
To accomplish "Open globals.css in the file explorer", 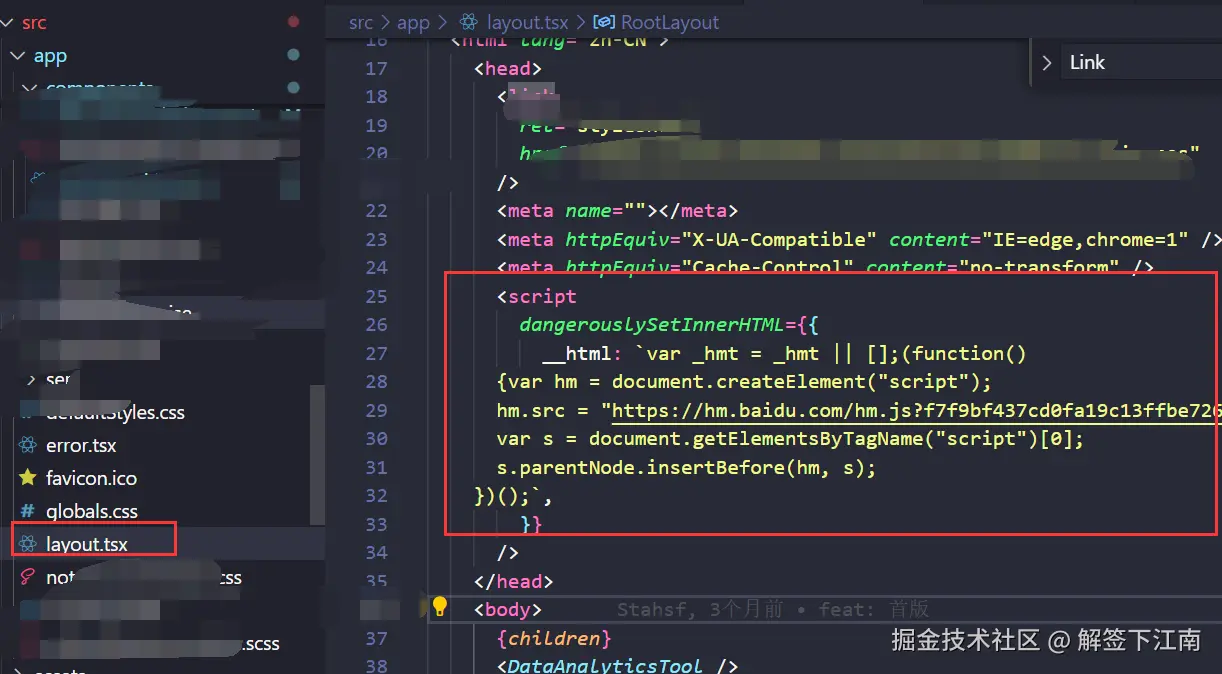I will point(92,511).
